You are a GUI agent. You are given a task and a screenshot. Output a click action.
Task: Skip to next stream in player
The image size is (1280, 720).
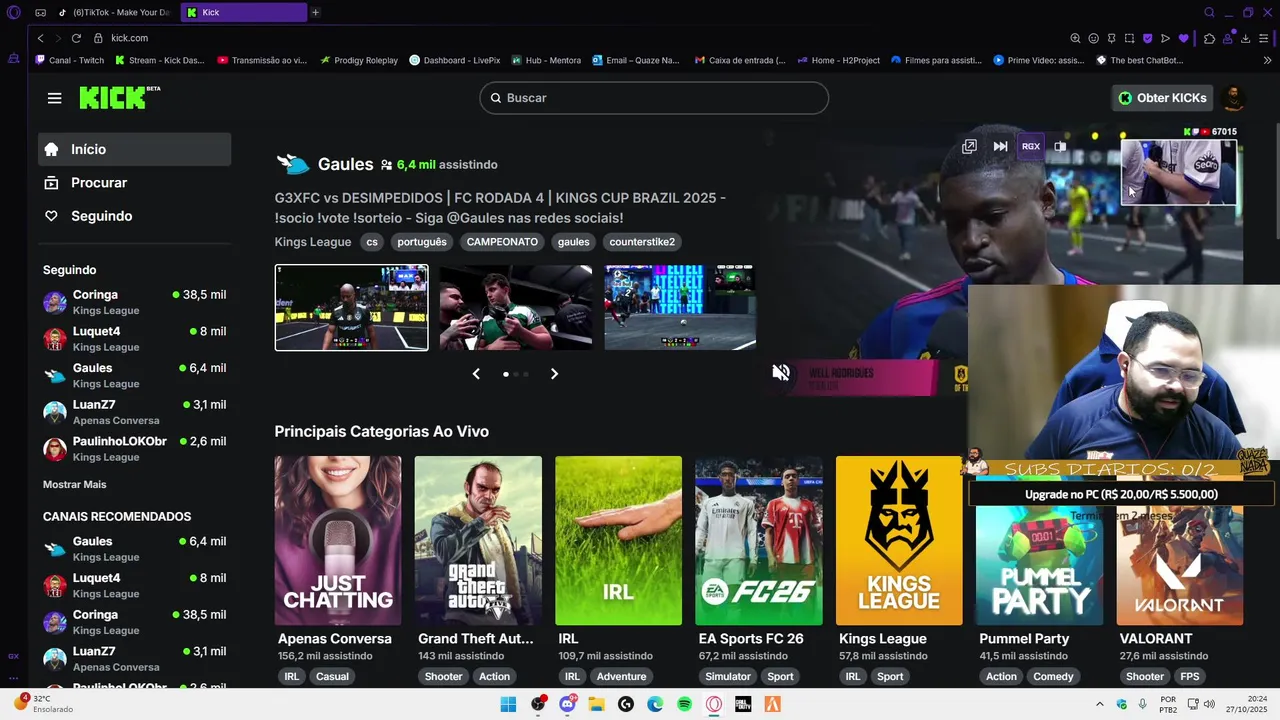click(x=1000, y=146)
